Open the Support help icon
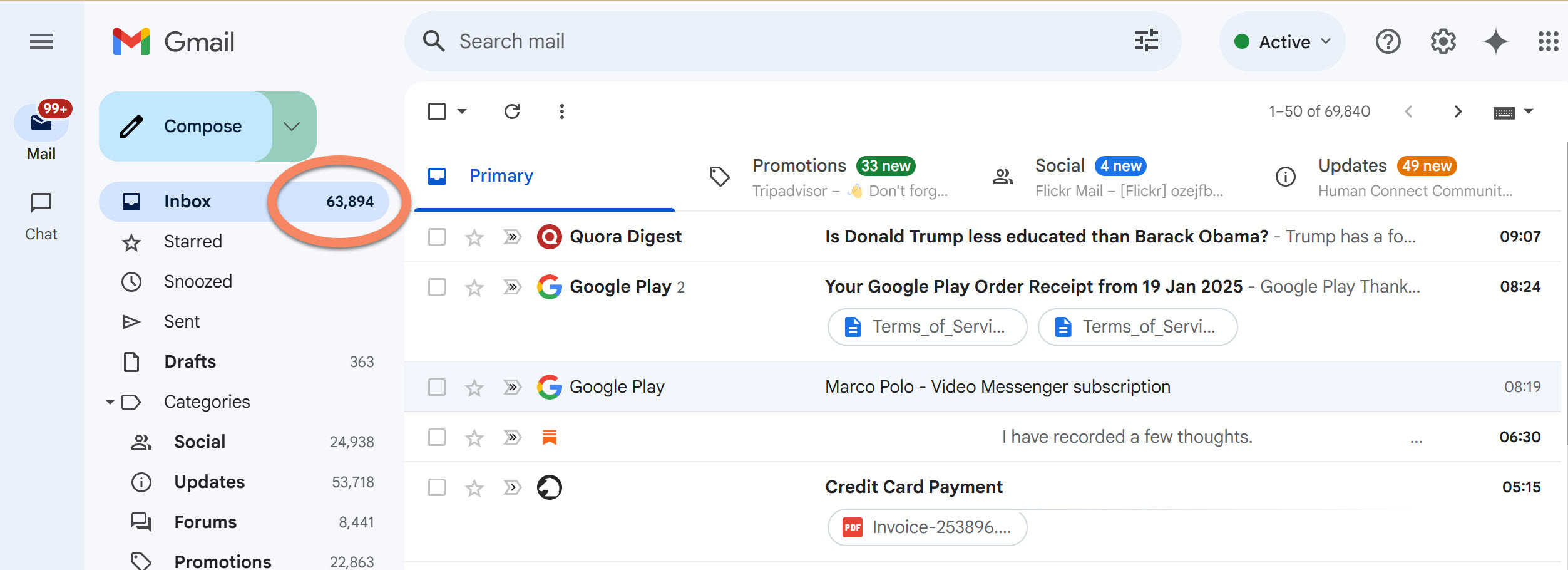 (1388, 42)
